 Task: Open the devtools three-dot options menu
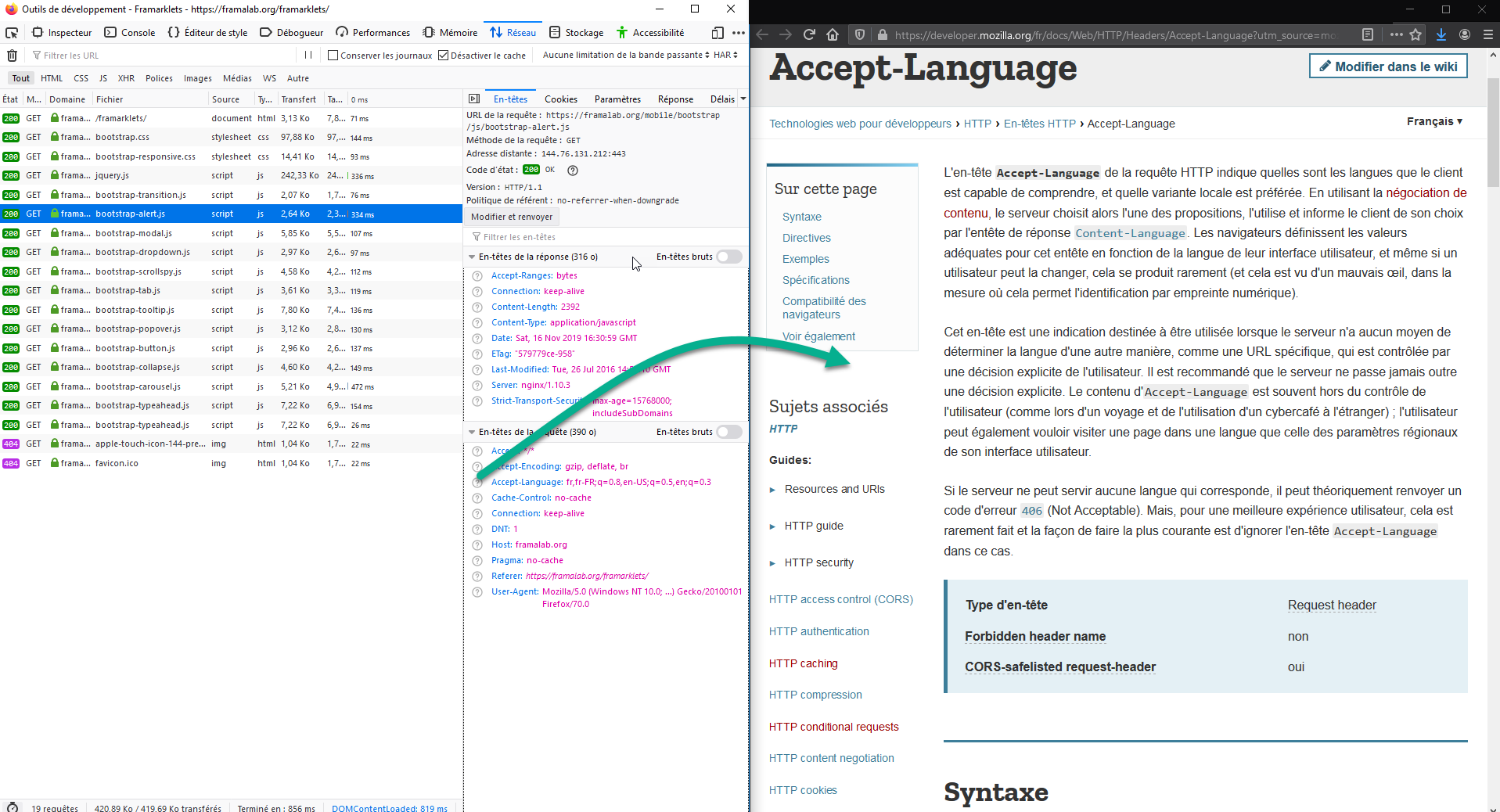click(x=739, y=33)
